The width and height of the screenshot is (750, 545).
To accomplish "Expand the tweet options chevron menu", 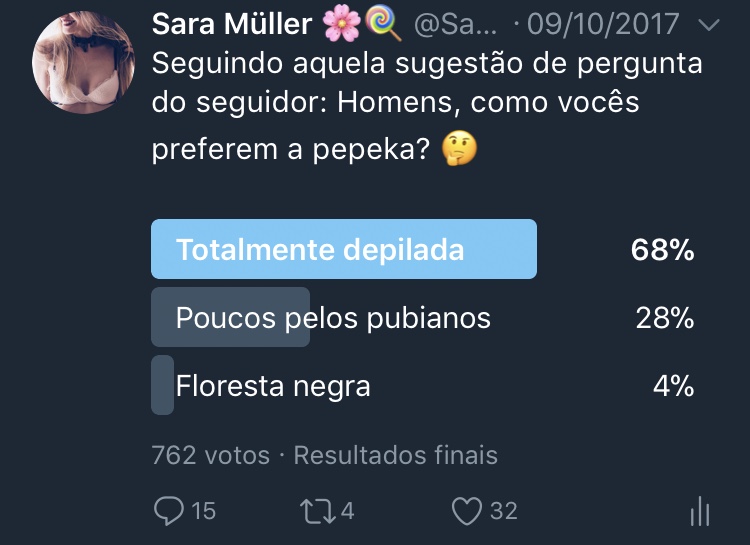I will click(707, 24).
